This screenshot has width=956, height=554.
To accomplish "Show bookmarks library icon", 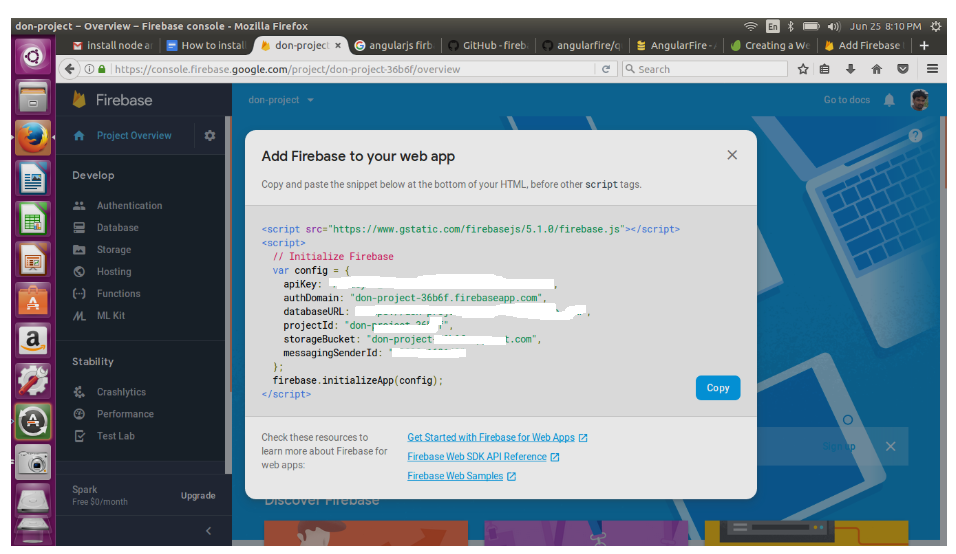I will click(824, 69).
